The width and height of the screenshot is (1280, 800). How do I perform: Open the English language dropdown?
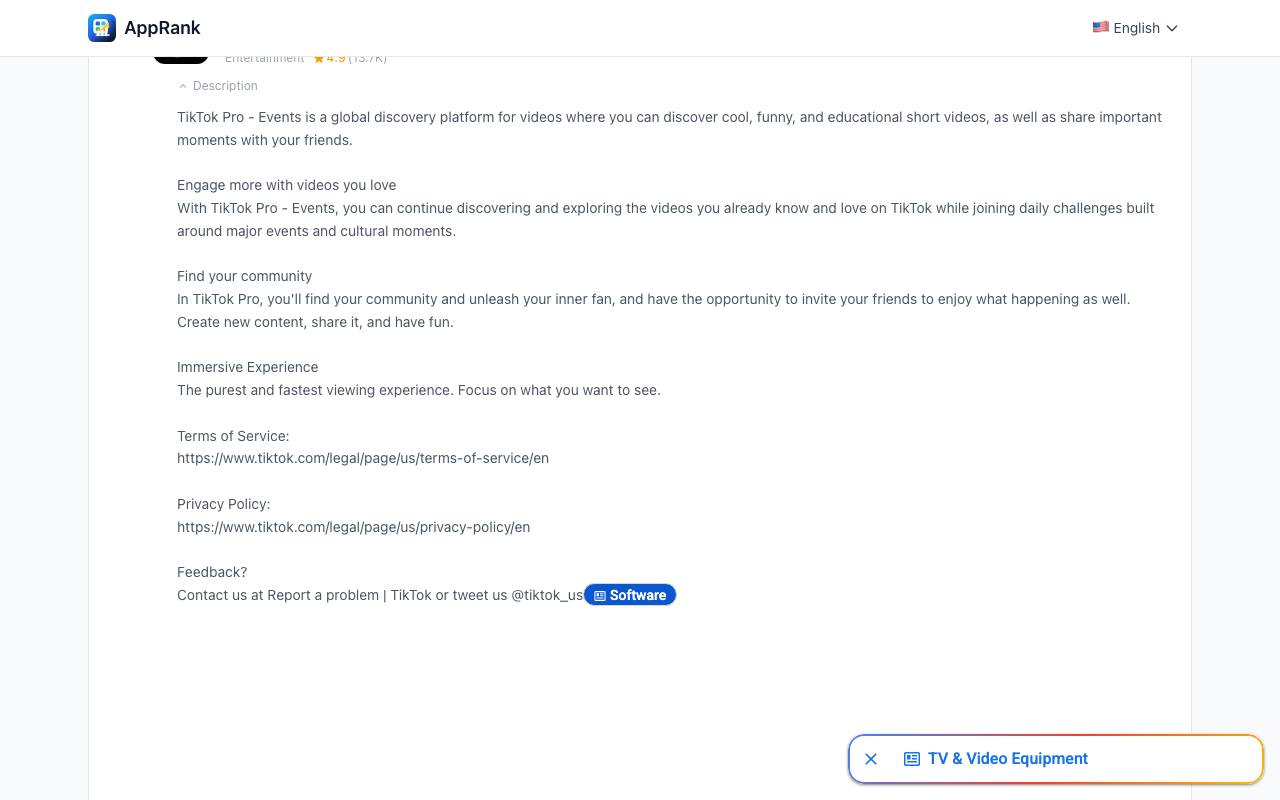1135,28
